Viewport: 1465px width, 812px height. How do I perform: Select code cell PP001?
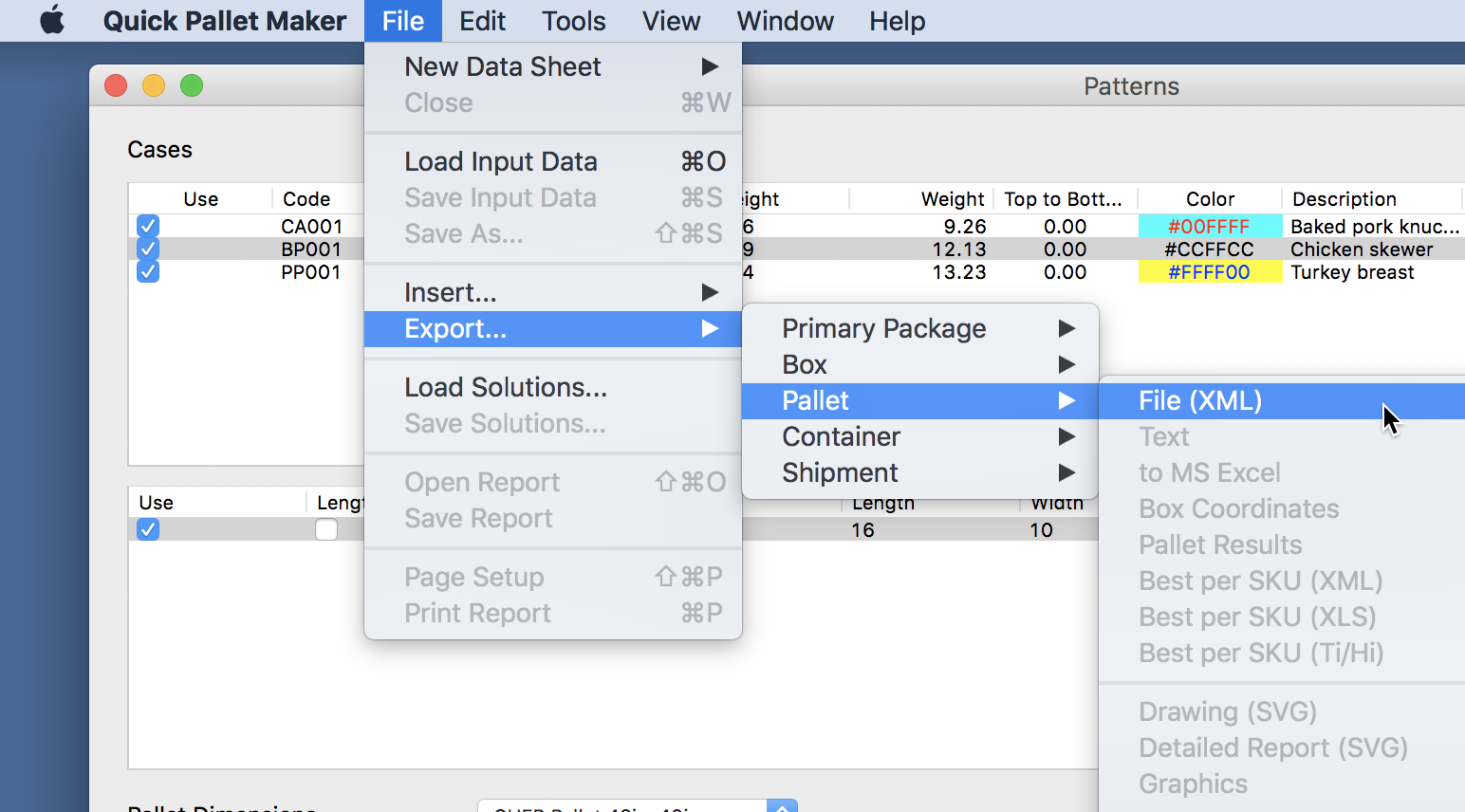(x=311, y=272)
